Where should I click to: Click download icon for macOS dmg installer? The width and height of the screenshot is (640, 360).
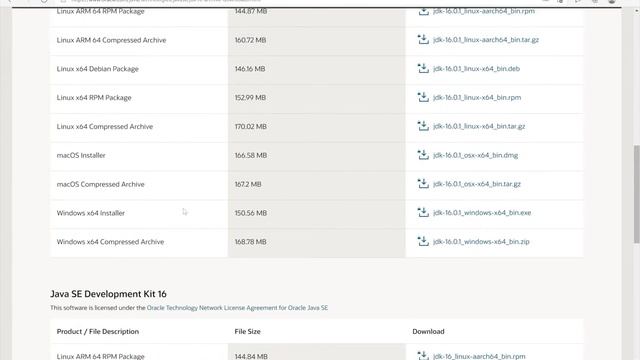[x=423, y=155]
